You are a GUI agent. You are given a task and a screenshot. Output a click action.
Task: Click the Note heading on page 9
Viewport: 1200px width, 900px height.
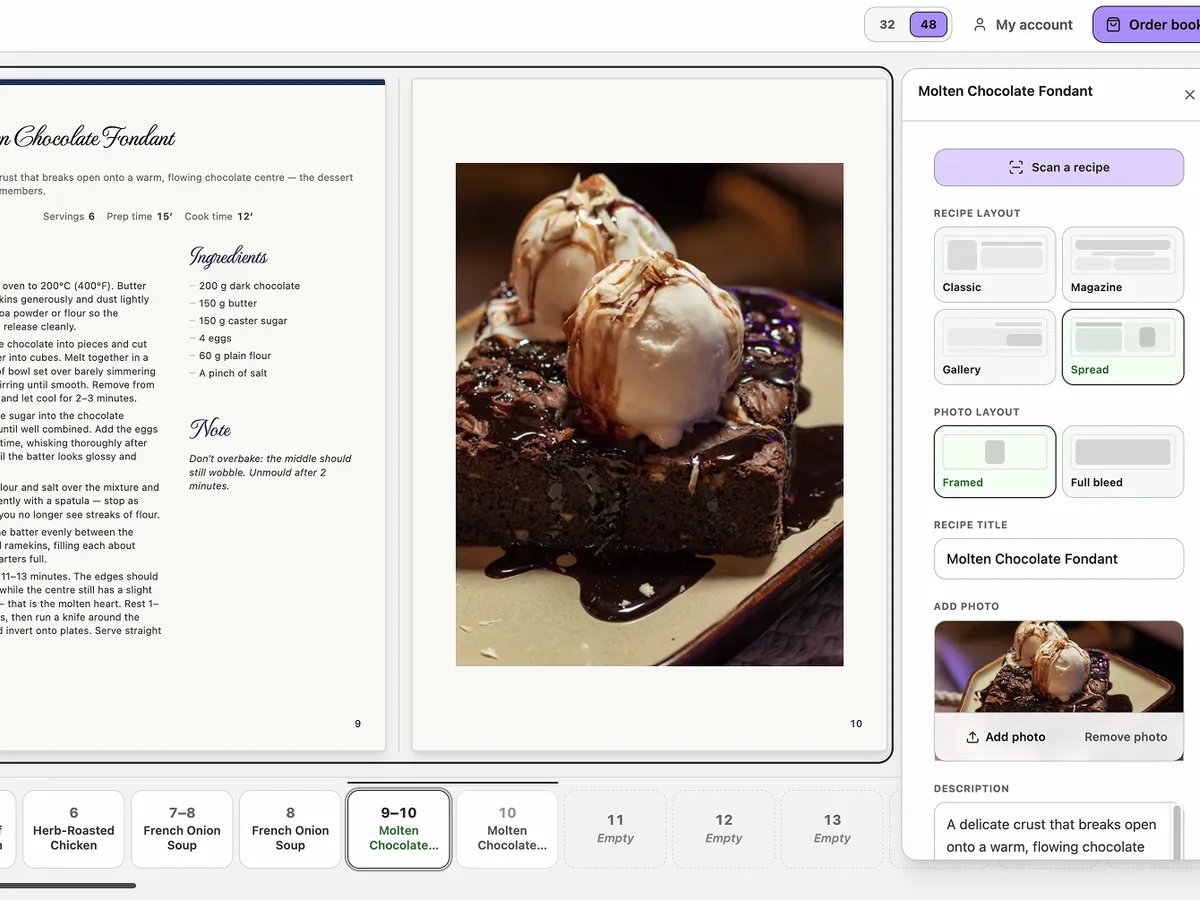[x=210, y=429]
